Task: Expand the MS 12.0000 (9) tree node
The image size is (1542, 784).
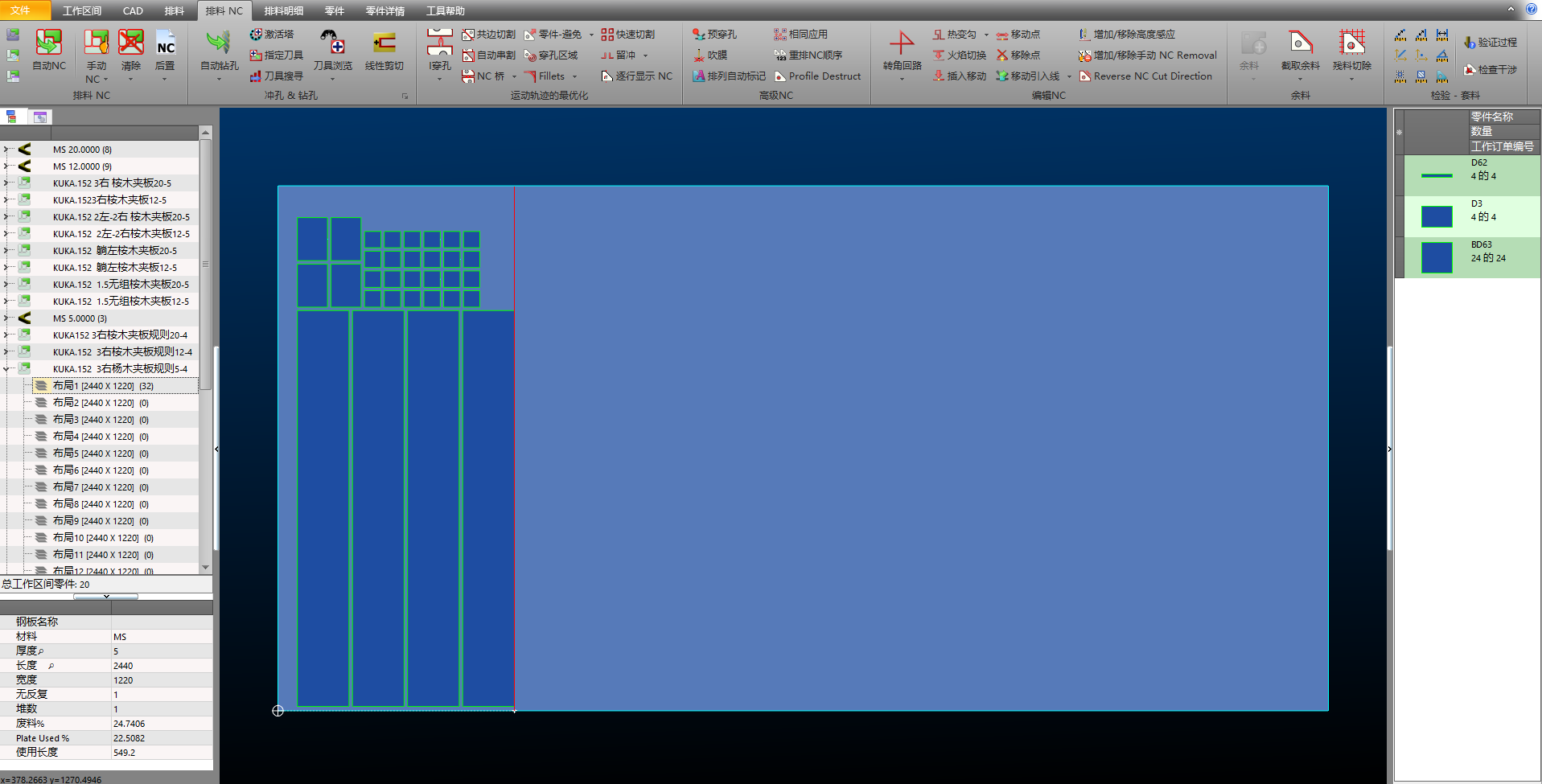Action: [6, 166]
